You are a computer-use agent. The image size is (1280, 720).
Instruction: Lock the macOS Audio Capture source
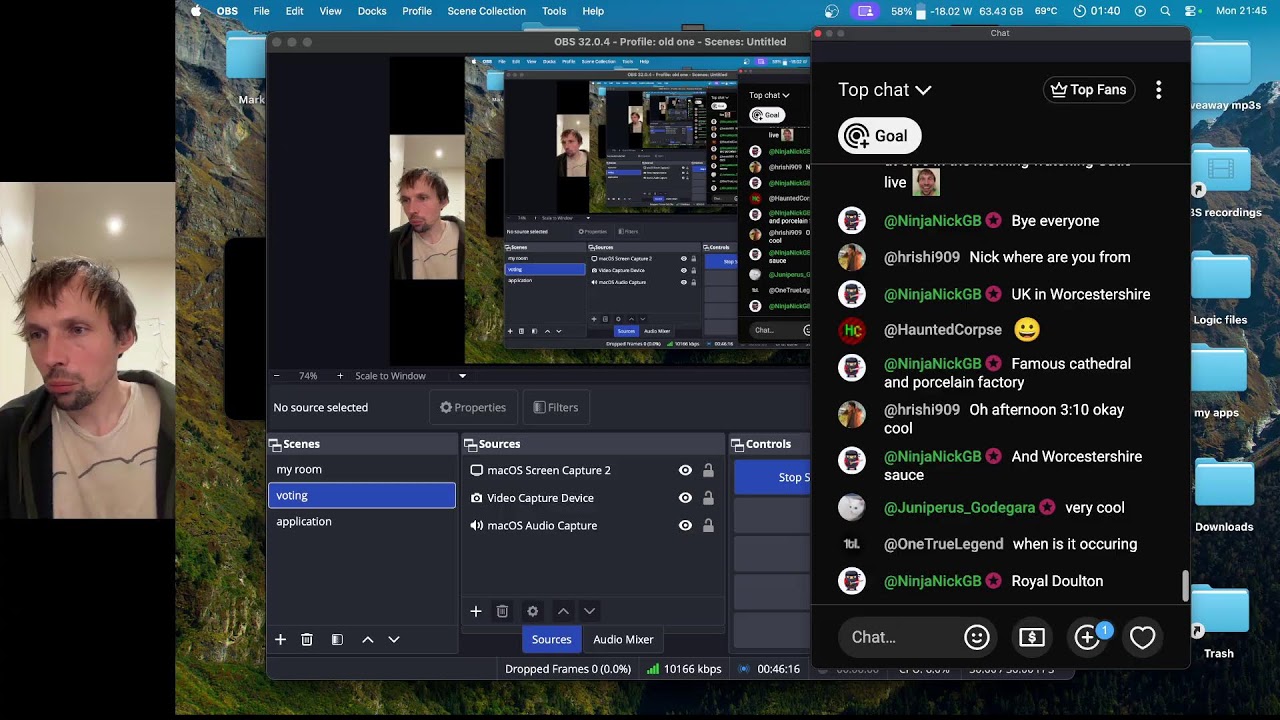708,525
